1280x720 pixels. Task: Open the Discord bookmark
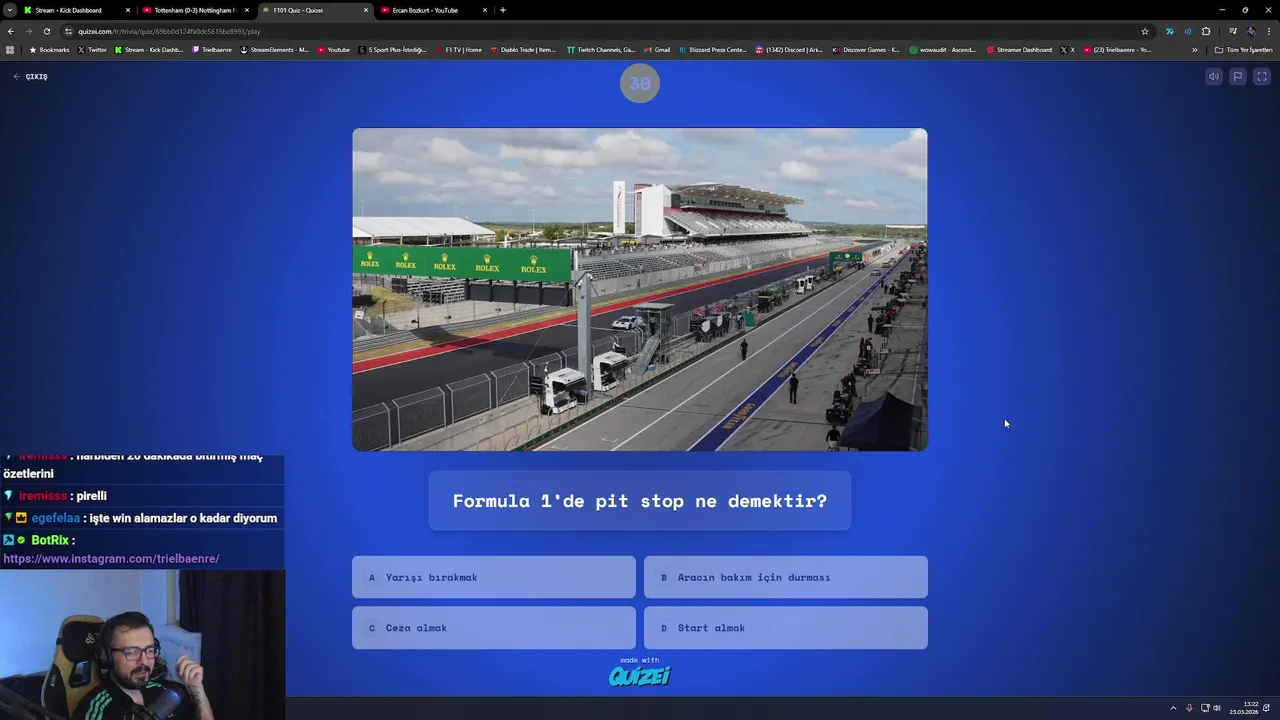789,49
